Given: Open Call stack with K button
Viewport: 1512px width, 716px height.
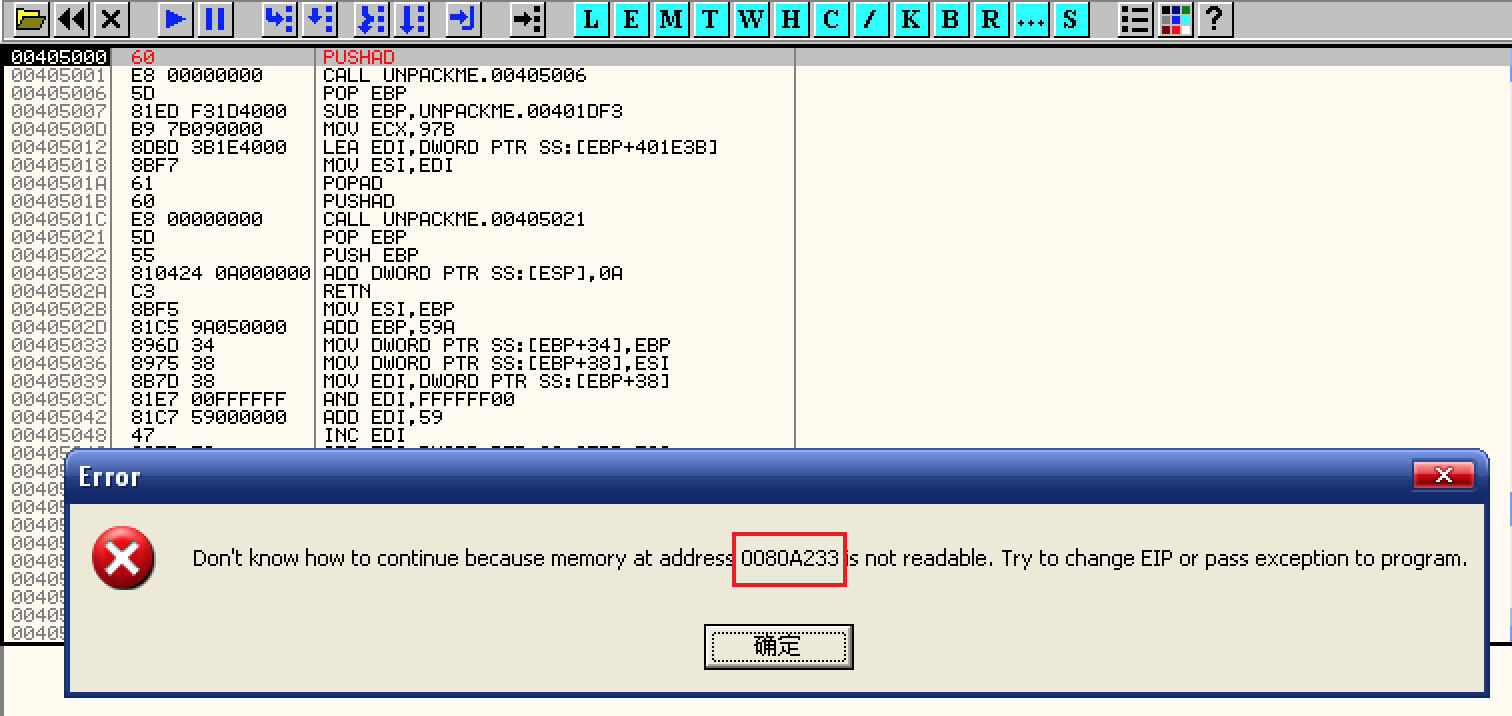Looking at the screenshot, I should pyautogui.click(x=910, y=18).
